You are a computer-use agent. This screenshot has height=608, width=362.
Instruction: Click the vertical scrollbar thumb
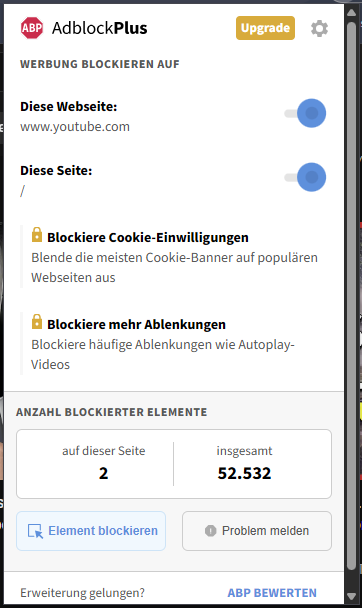click(x=352, y=295)
